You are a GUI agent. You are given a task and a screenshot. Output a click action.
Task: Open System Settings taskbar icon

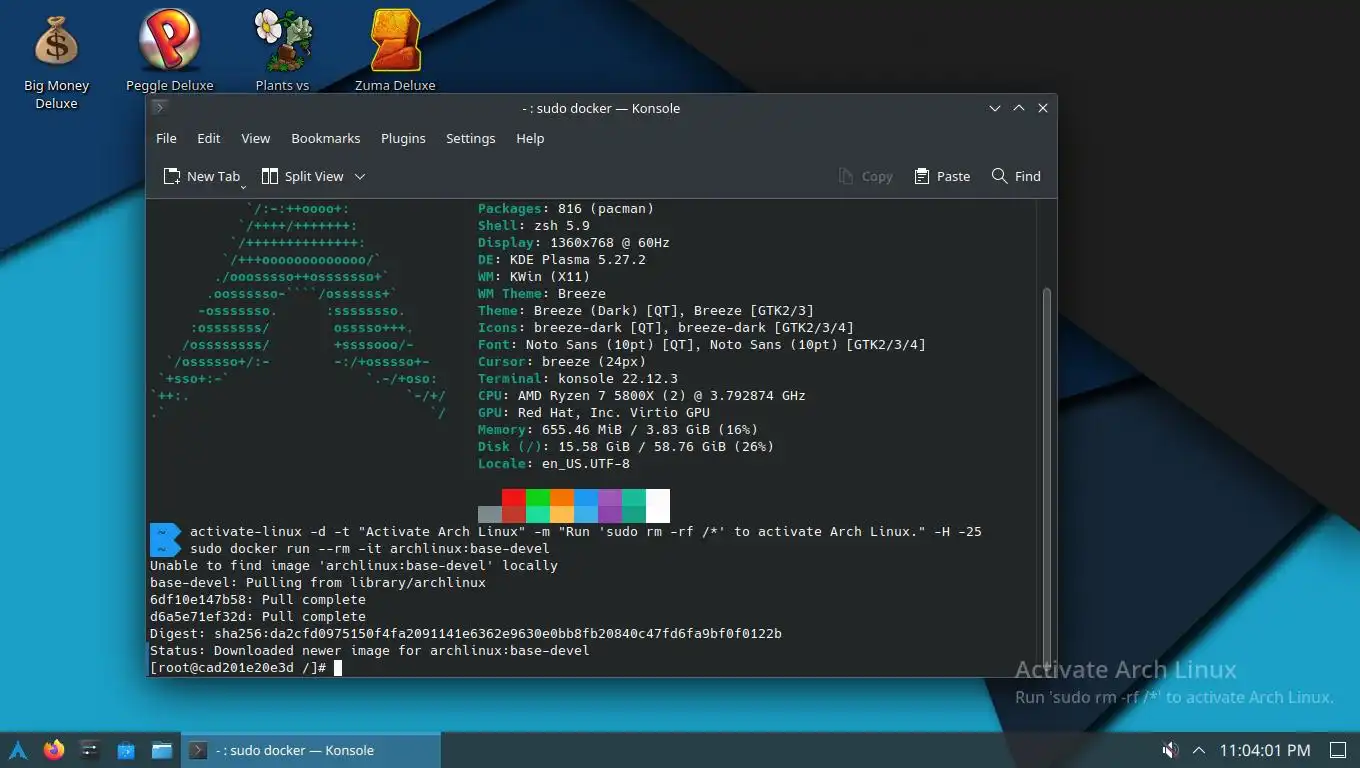click(89, 750)
